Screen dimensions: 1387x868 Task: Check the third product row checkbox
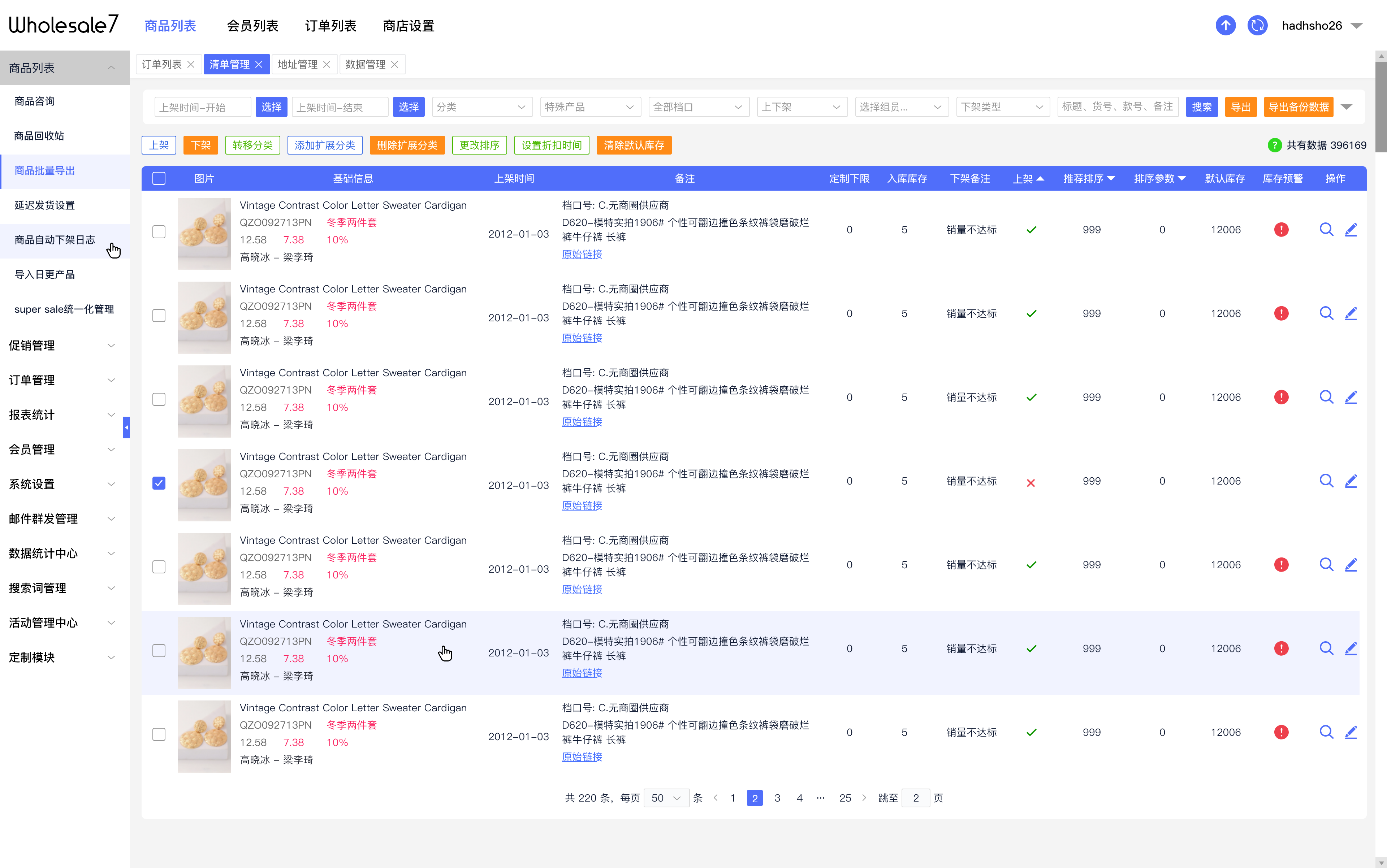click(159, 400)
